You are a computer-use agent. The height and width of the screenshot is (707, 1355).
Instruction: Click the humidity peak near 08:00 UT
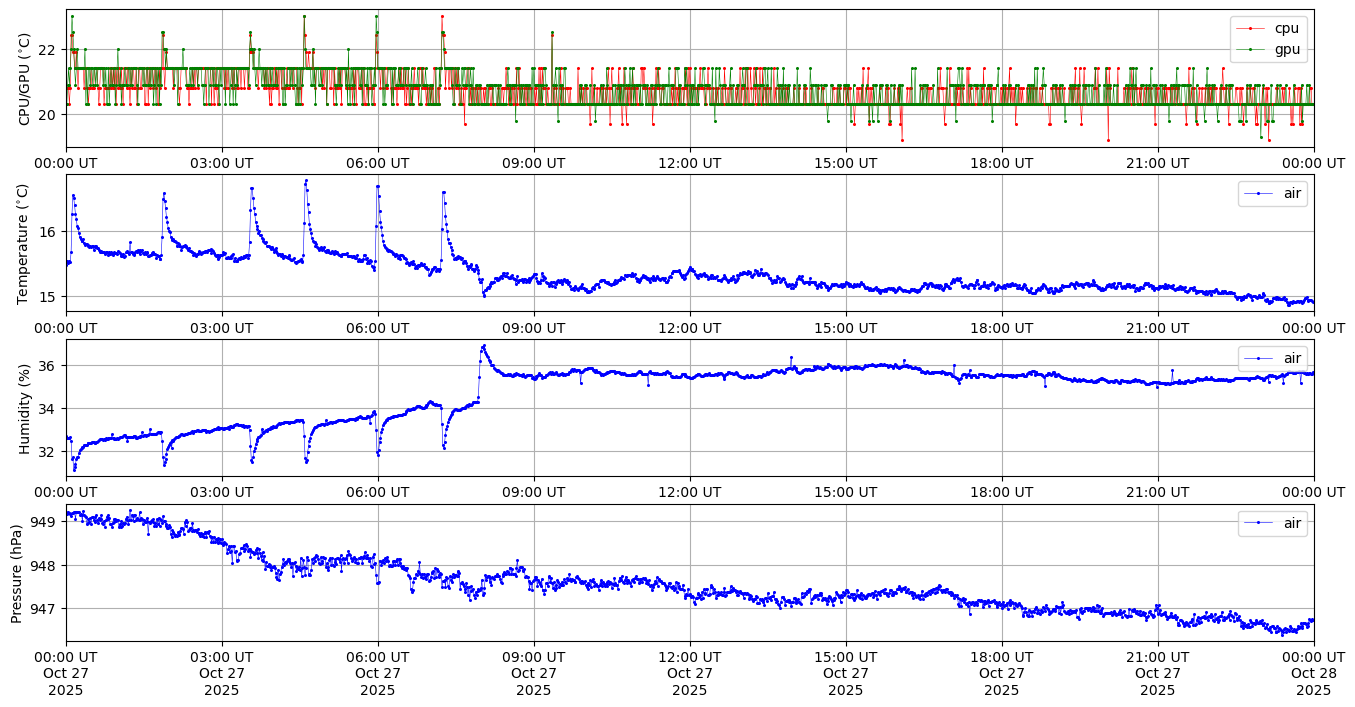point(484,346)
